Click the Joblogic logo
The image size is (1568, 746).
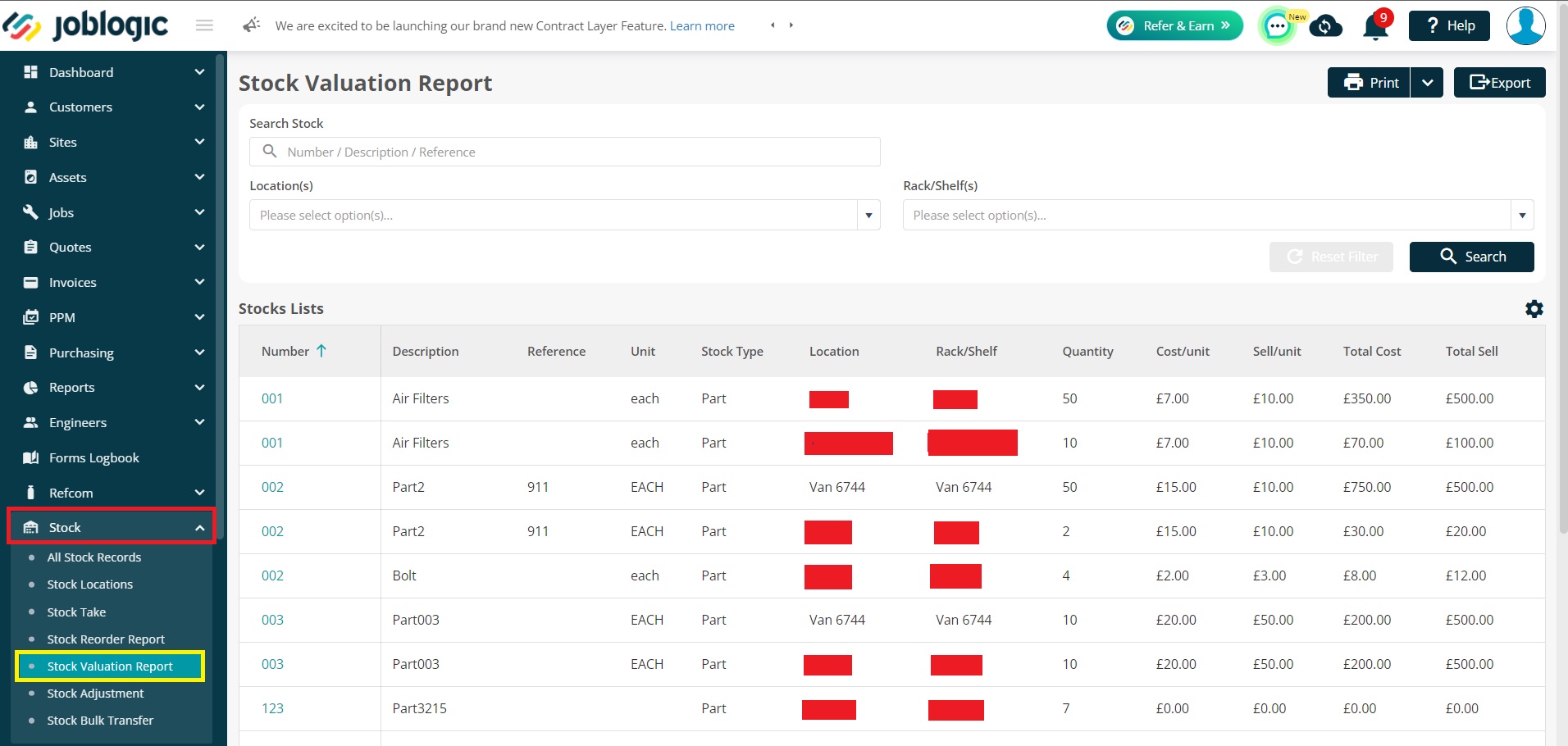pyautogui.click(x=85, y=26)
